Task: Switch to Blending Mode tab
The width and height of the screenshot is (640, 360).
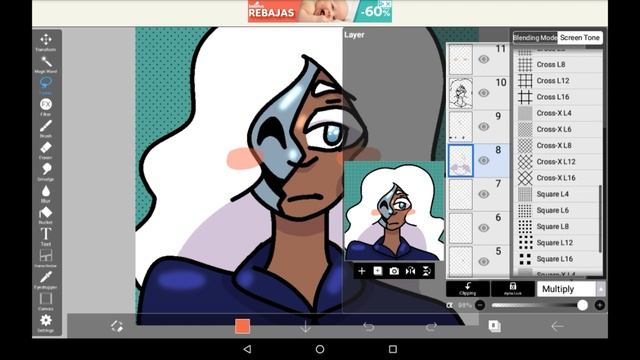Action: 535,38
